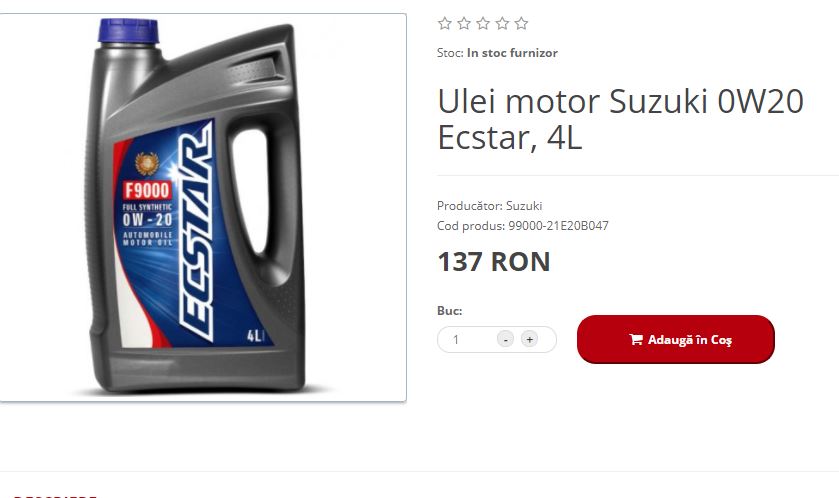
Task: Click the In stoc furnizor stock status
Action: point(512,53)
